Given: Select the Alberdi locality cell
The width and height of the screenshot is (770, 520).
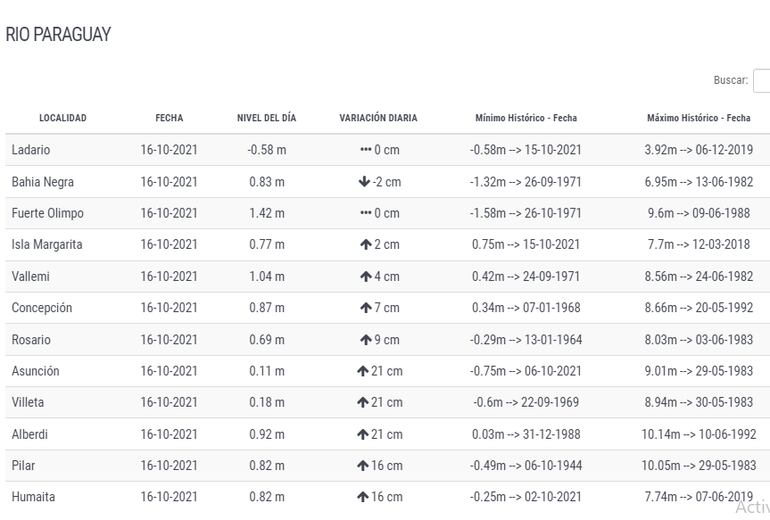Looking at the screenshot, I should click(x=29, y=435).
